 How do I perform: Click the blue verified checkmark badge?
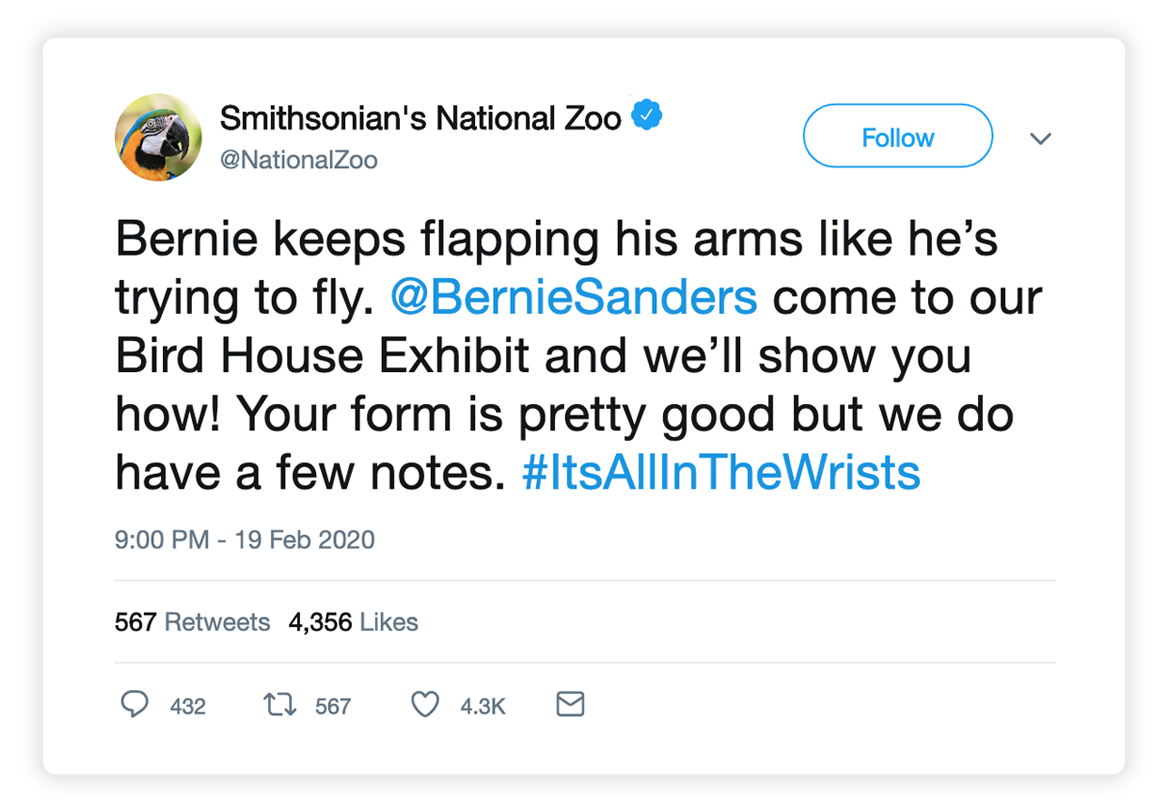click(648, 117)
